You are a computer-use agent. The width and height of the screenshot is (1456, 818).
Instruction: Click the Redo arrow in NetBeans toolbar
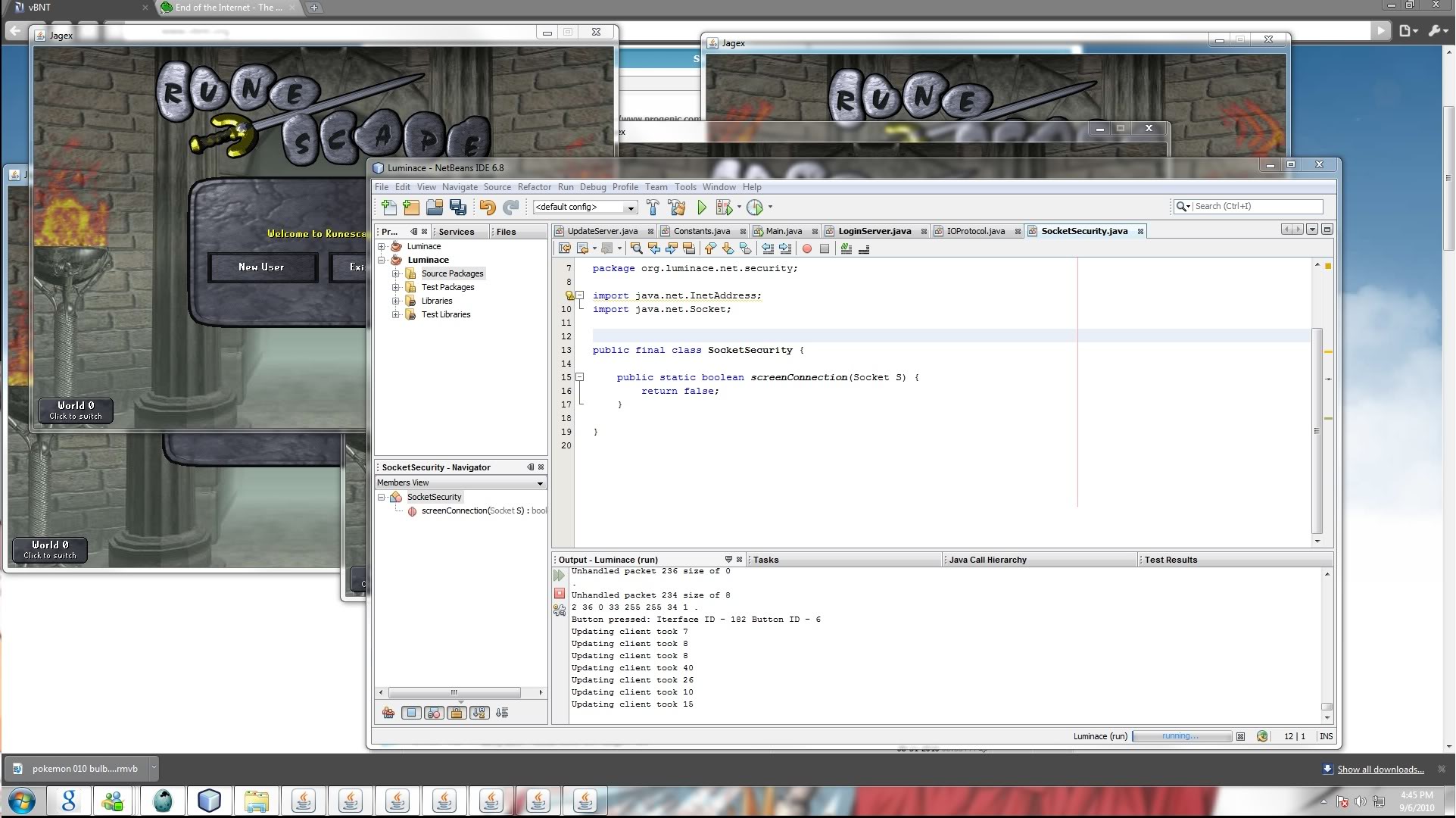[x=511, y=207]
